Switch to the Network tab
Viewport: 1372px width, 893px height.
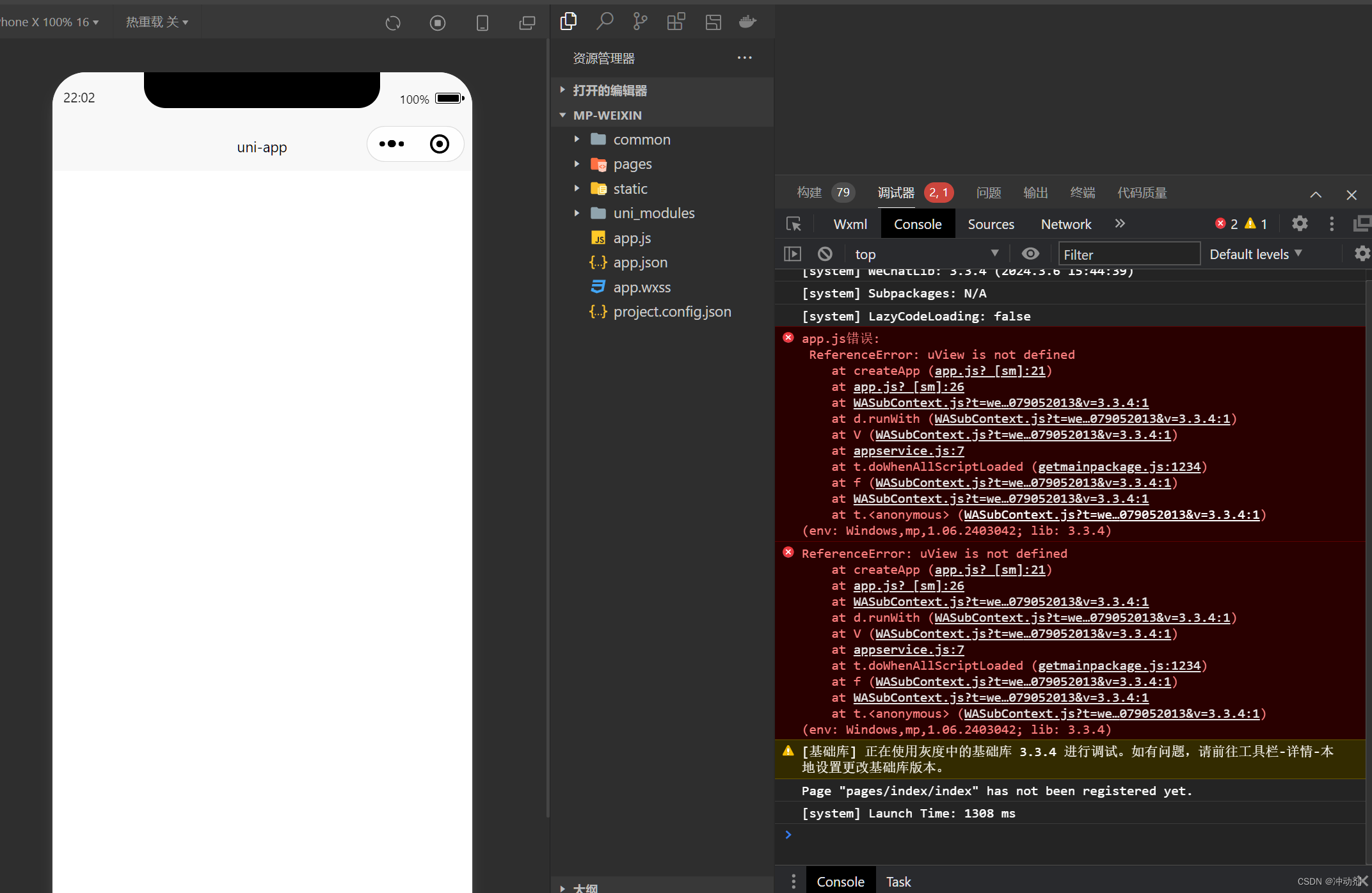tap(1065, 224)
